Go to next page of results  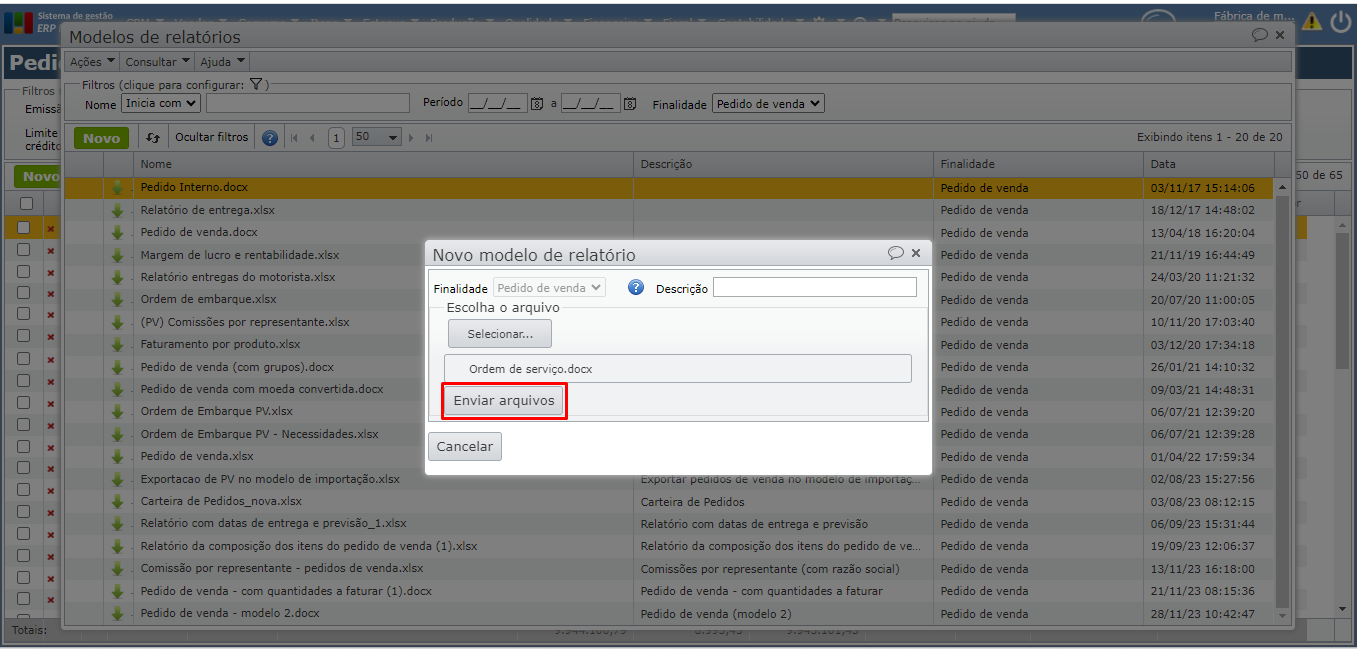pos(411,138)
